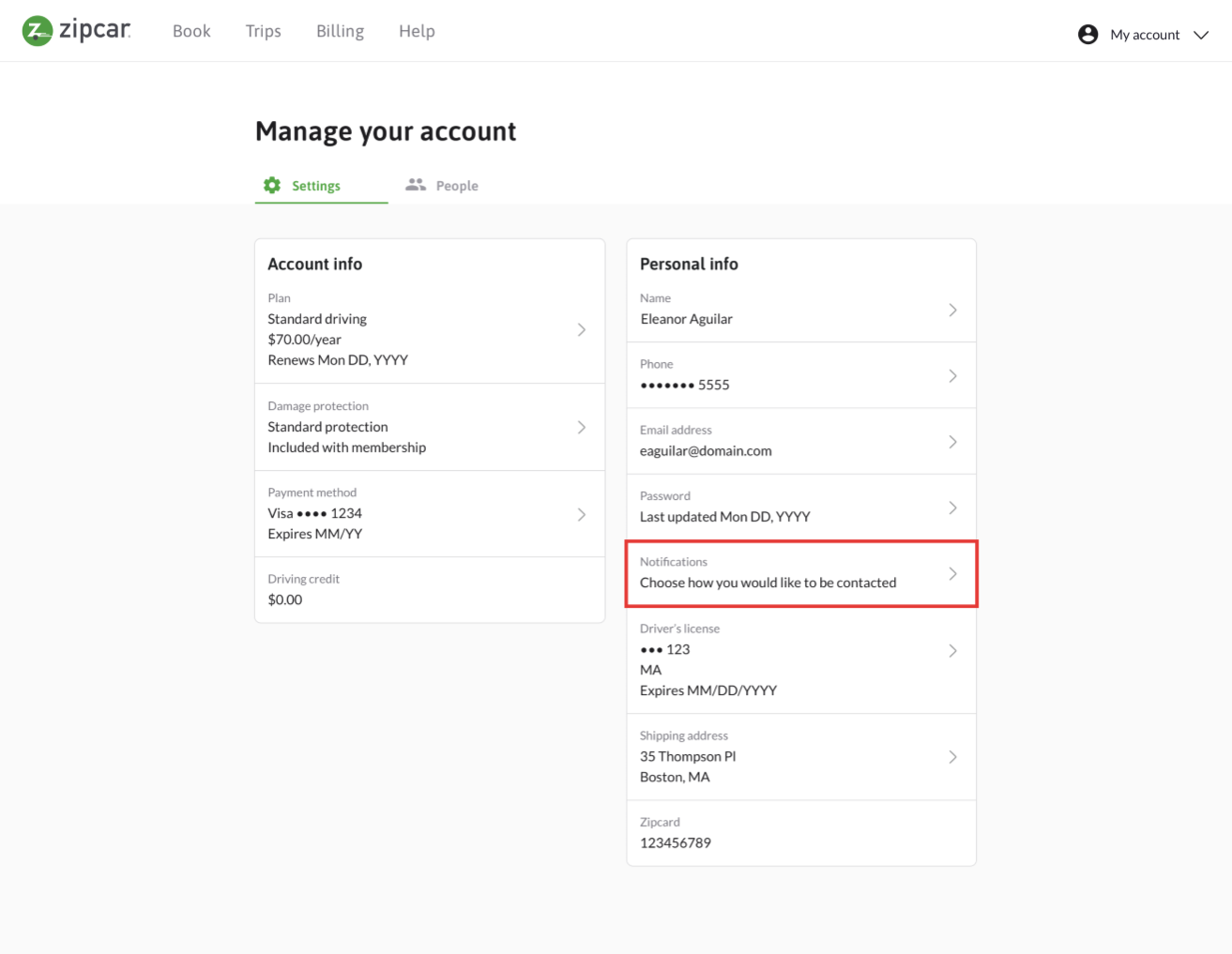
Task: Open the Name row chevron
Action: [952, 310]
